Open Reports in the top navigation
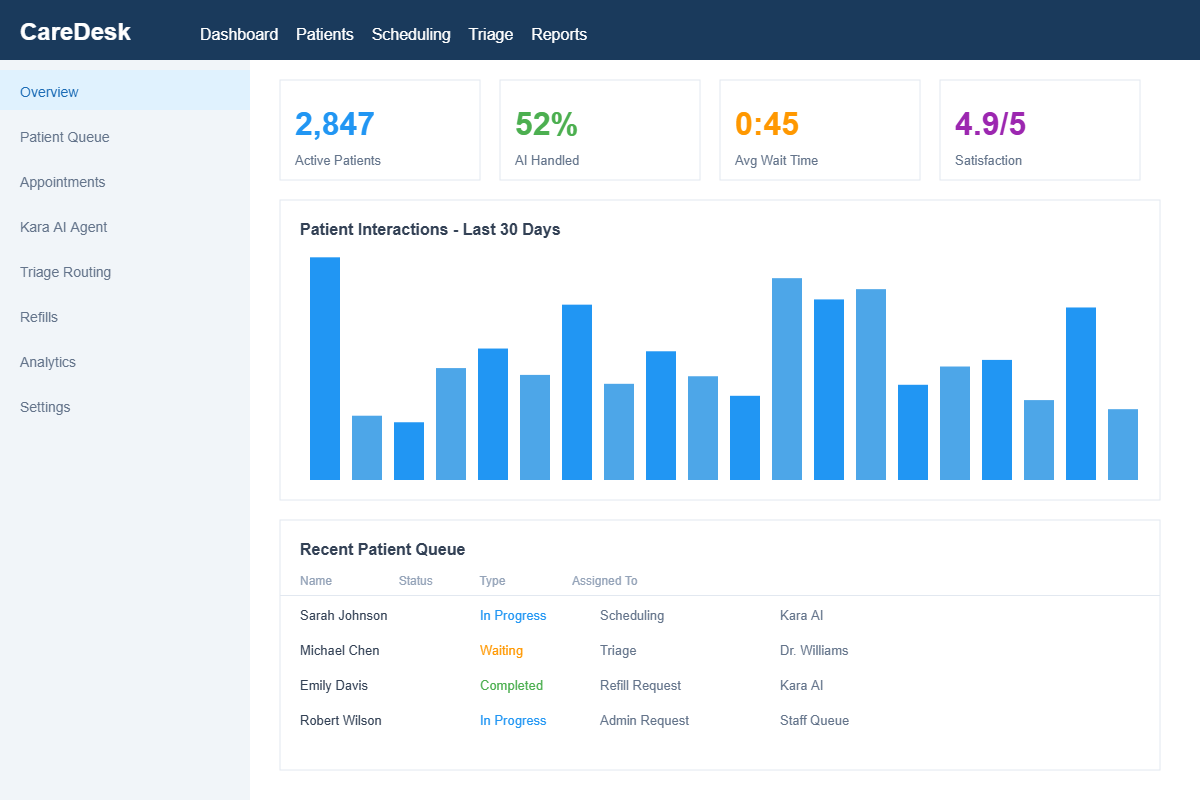 (x=559, y=34)
